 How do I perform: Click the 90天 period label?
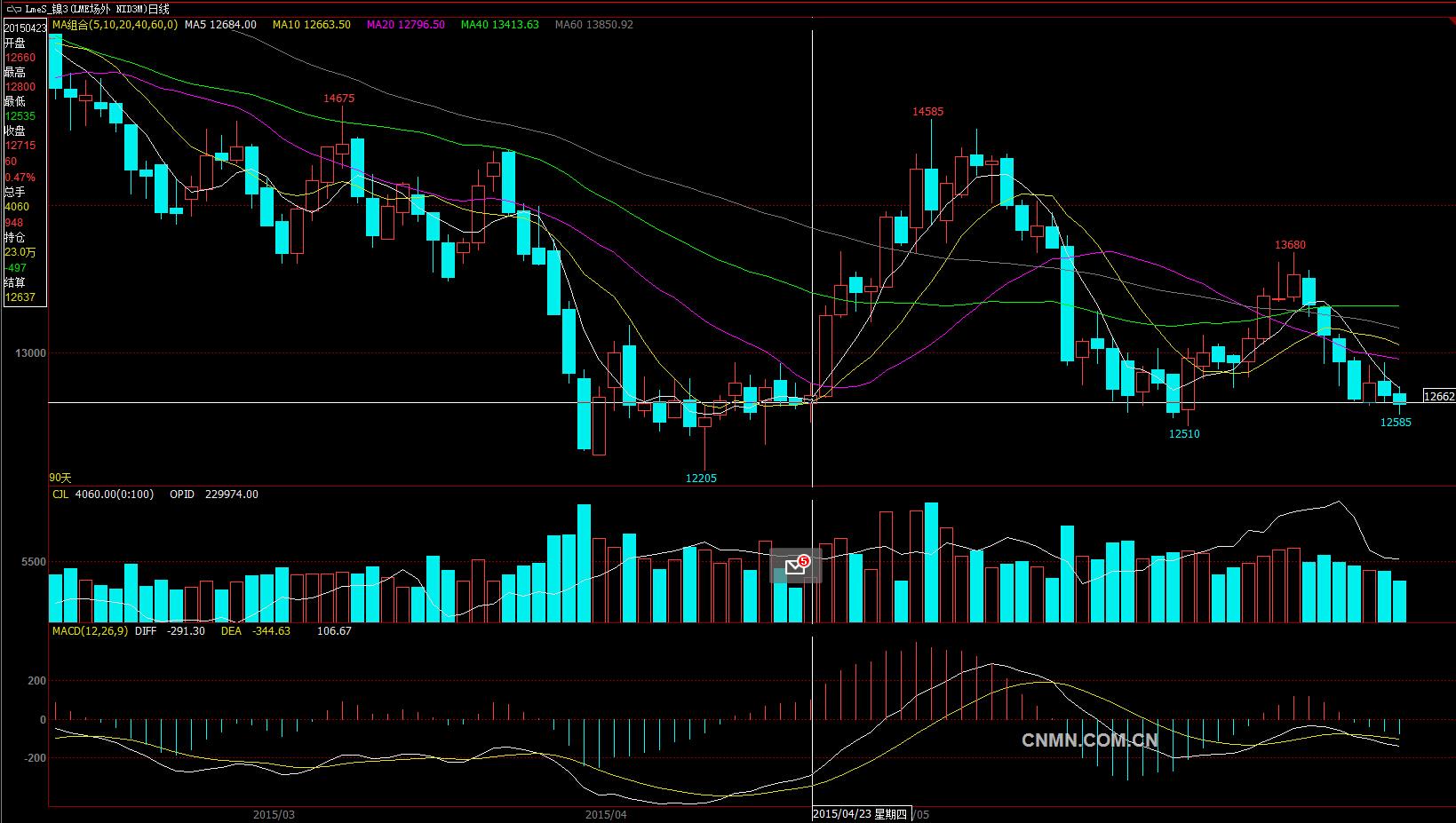pyautogui.click(x=60, y=478)
